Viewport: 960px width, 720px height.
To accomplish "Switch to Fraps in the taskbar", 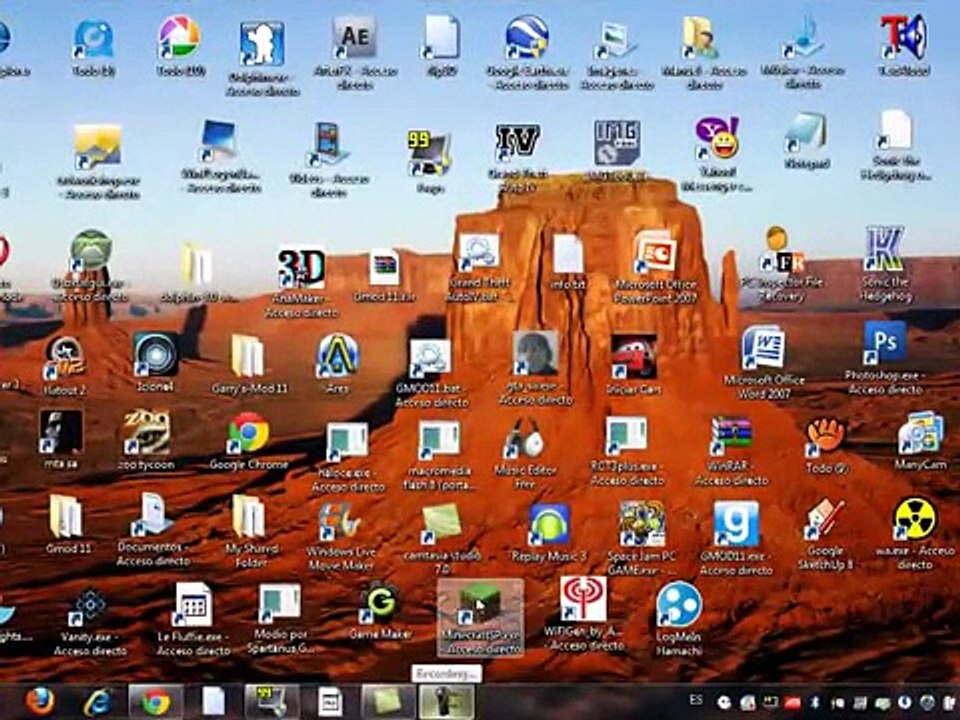I will (x=271, y=702).
